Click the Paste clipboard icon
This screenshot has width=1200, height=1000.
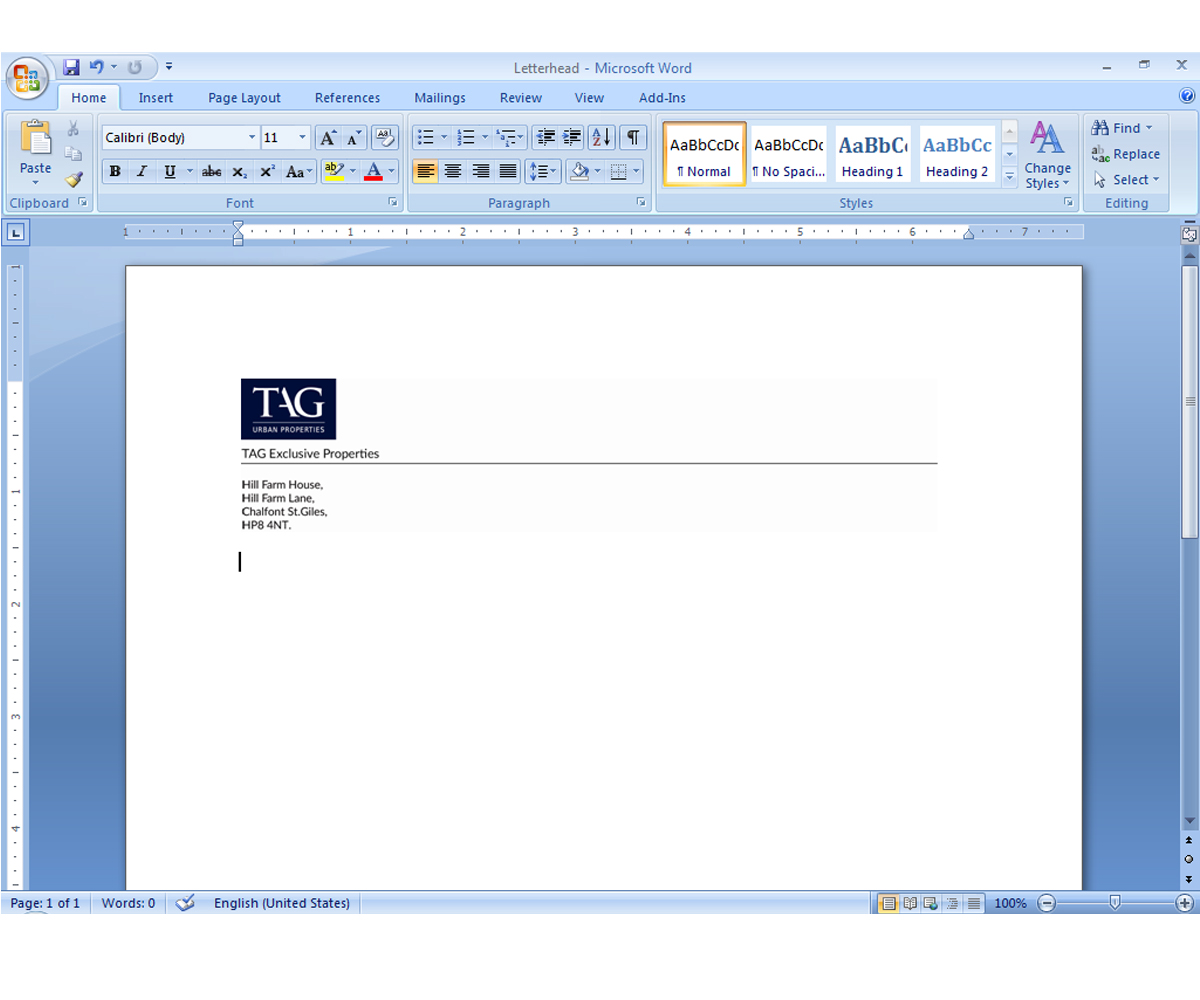(x=36, y=139)
